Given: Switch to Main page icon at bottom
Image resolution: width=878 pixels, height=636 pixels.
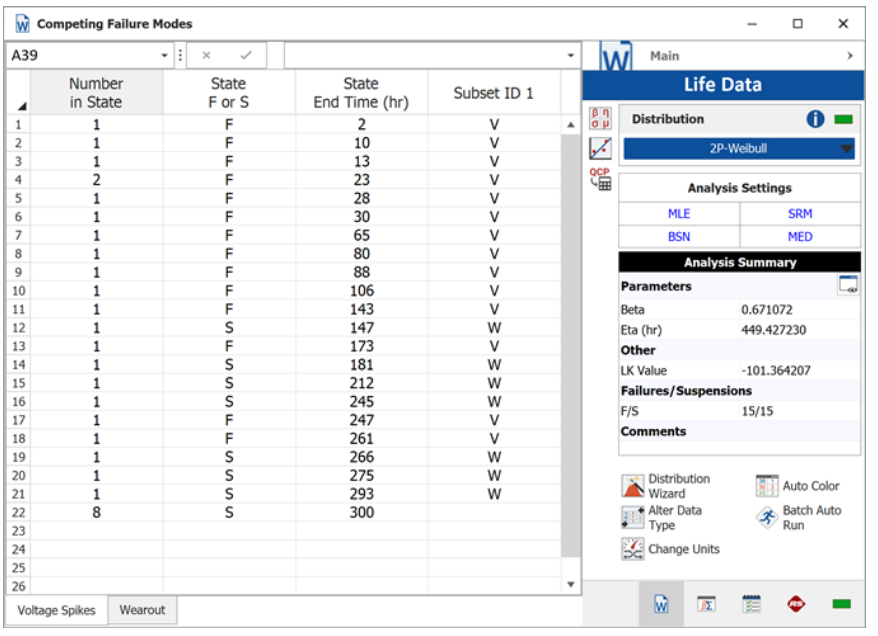Looking at the screenshot, I should pyautogui.click(x=661, y=604).
